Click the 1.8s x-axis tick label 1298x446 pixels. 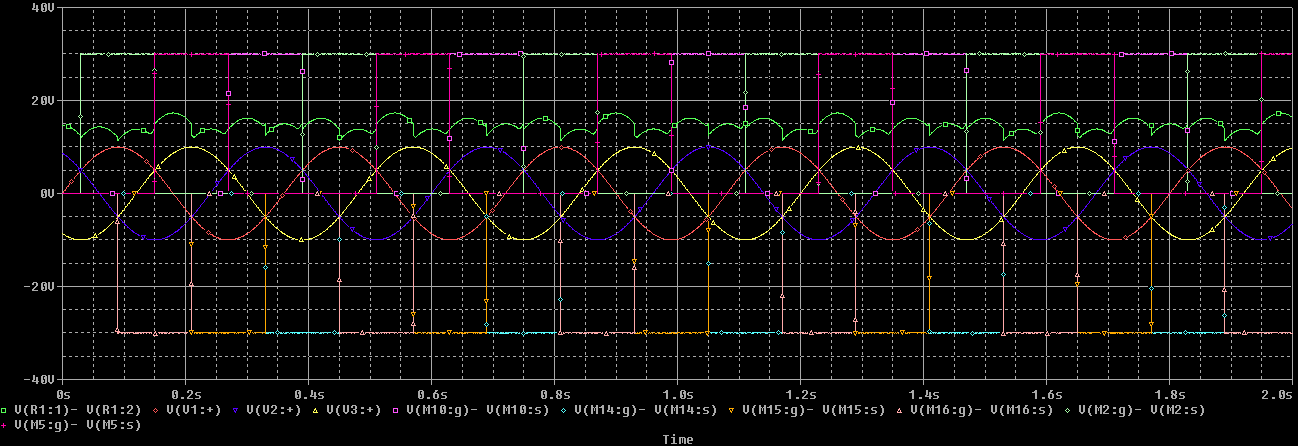coord(1170,395)
